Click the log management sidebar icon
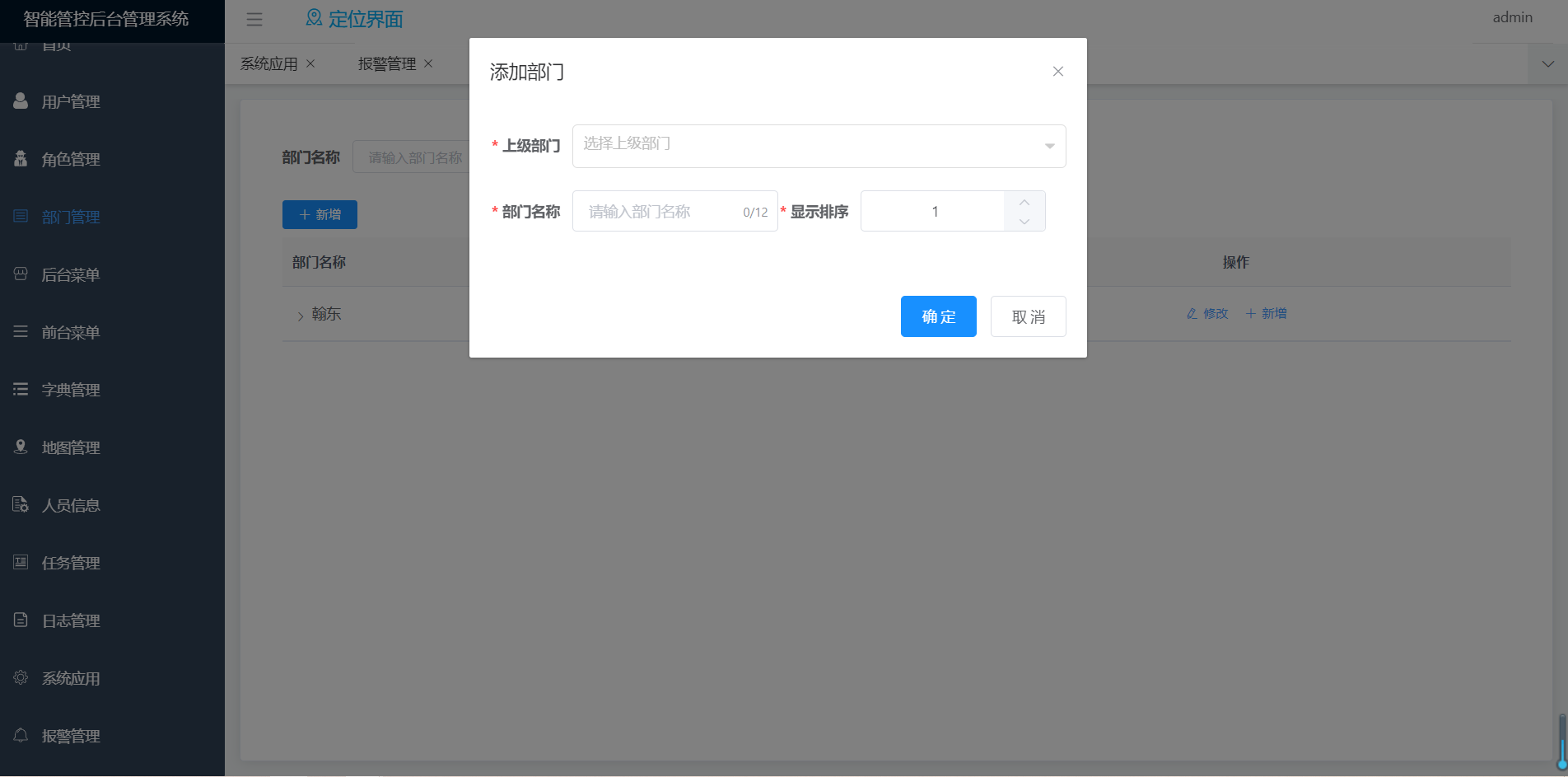Viewport: 1568px width, 777px height. click(x=21, y=620)
